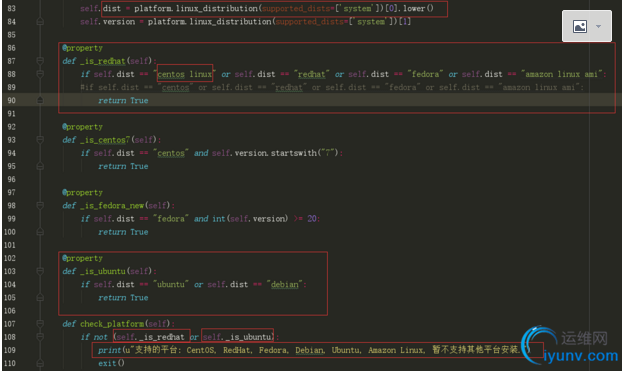Click the number 20 on line 99
Viewport: 624px width, 372px height.
tap(312, 218)
